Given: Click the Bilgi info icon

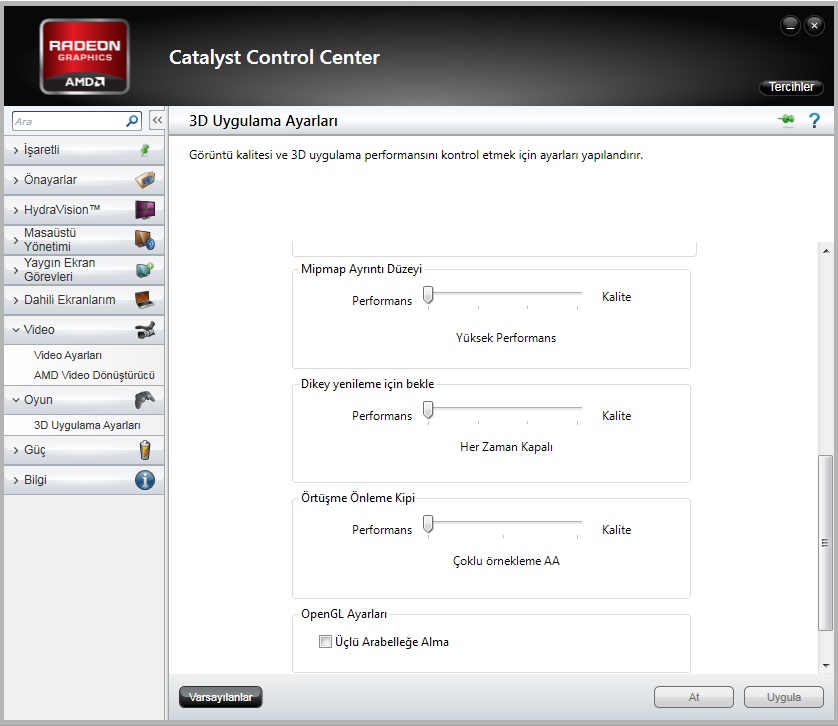Looking at the screenshot, I should pyautogui.click(x=145, y=480).
